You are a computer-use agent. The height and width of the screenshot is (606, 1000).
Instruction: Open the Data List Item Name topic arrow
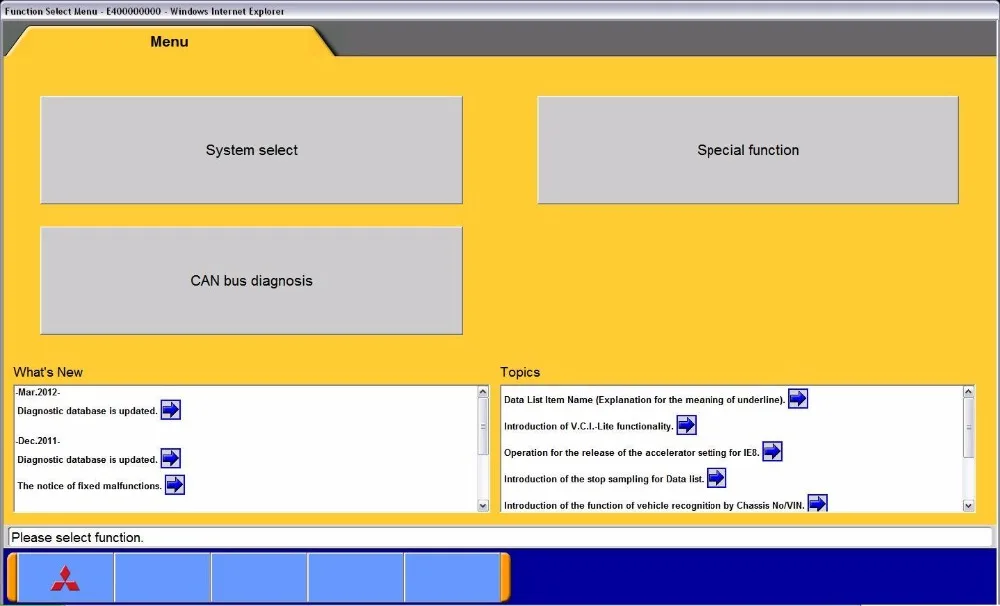[x=798, y=399]
